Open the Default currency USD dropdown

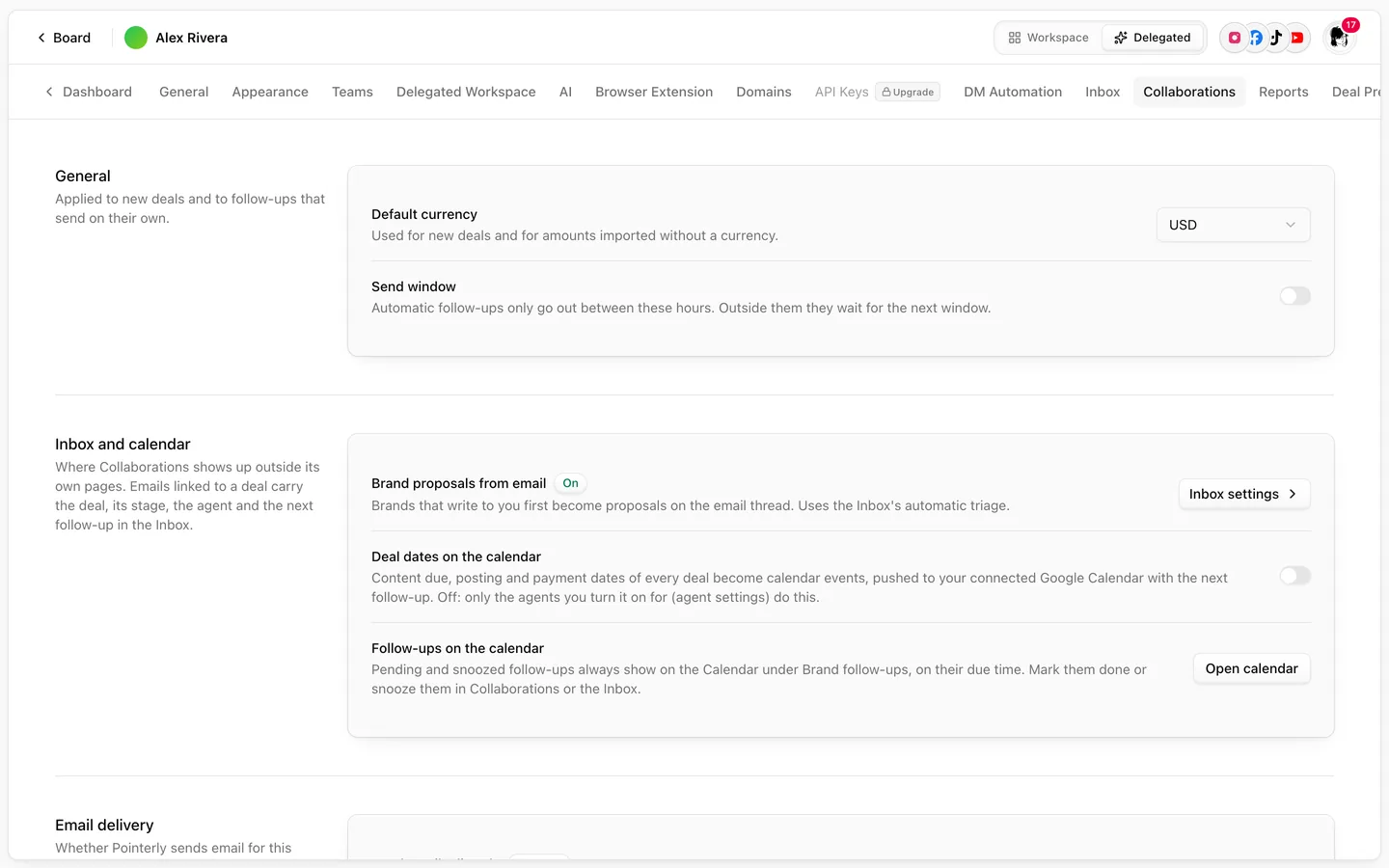coord(1233,225)
